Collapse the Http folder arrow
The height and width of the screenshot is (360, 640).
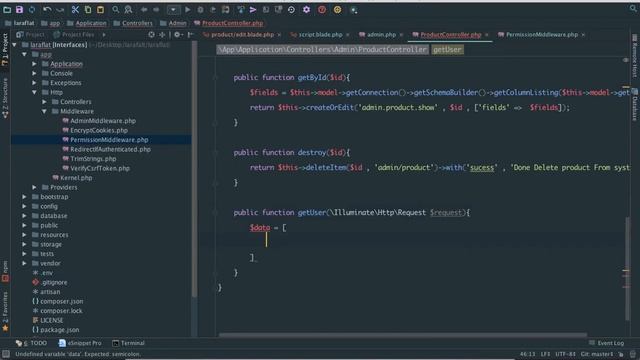34,92
